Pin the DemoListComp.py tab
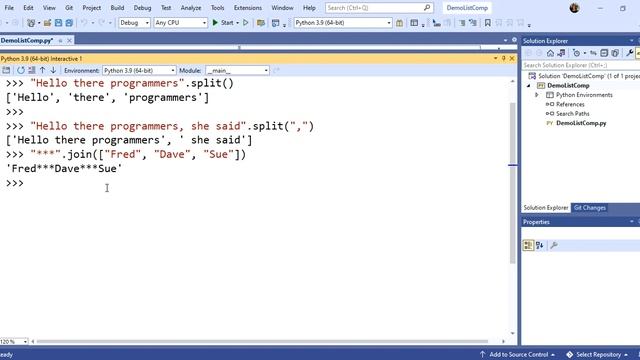 (60, 40)
